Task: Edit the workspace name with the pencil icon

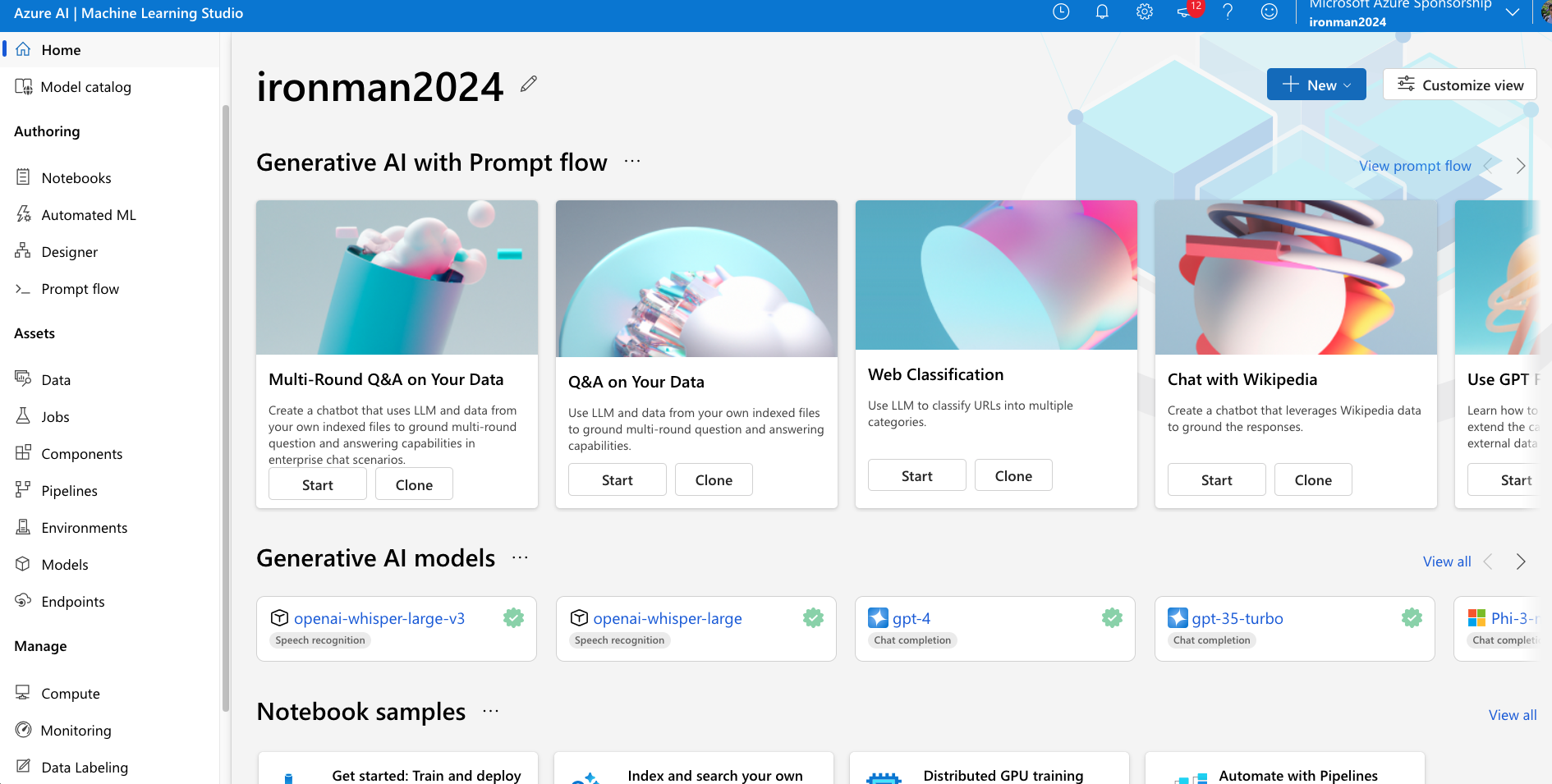Action: pyautogui.click(x=529, y=84)
